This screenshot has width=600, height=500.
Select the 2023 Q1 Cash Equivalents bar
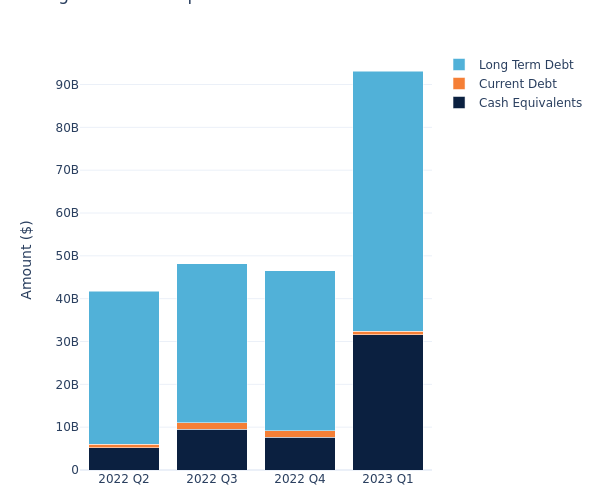tap(388, 402)
